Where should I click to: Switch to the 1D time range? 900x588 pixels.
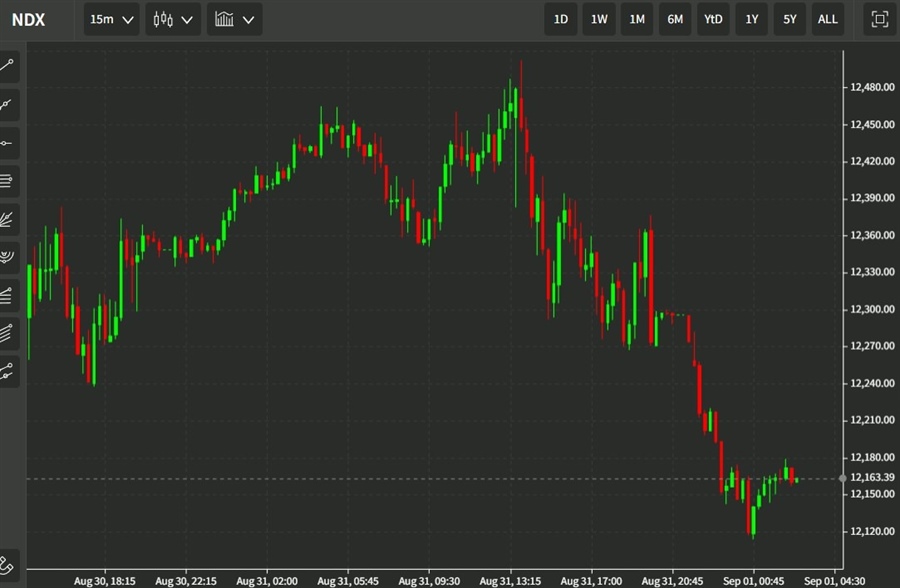pyautogui.click(x=561, y=20)
